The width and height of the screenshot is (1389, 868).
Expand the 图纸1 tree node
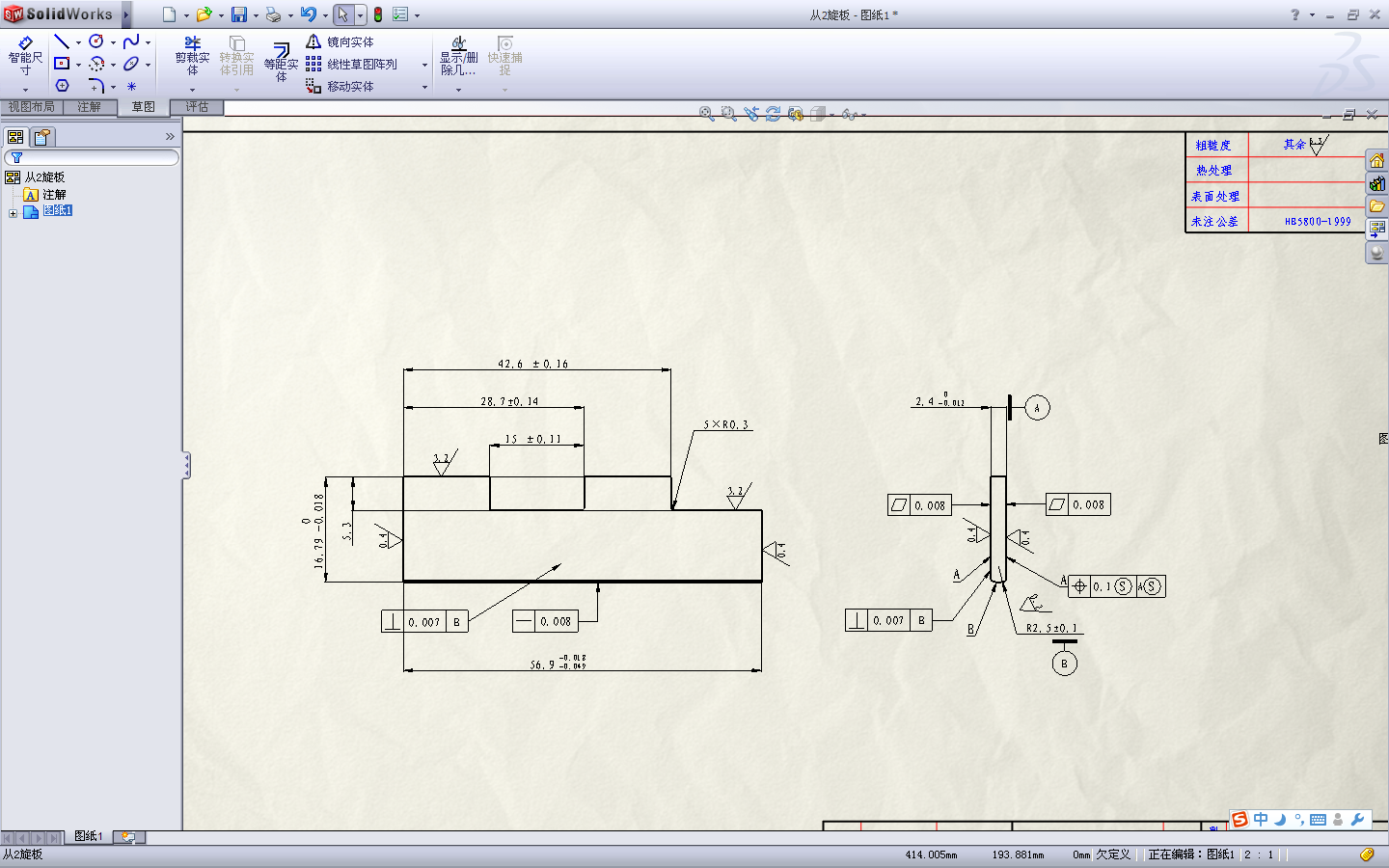13,213
